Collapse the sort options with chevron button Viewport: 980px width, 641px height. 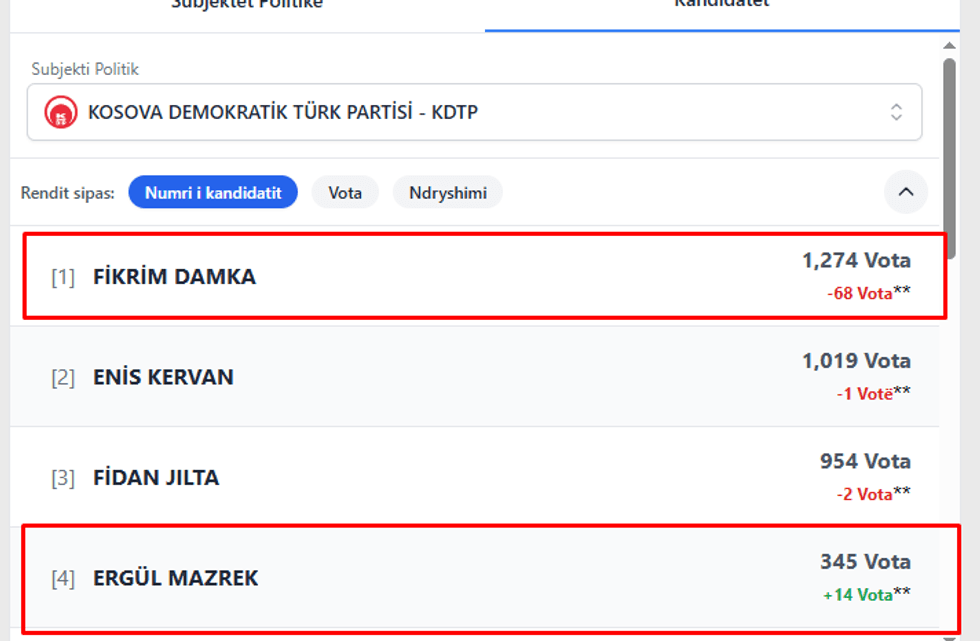point(906,192)
